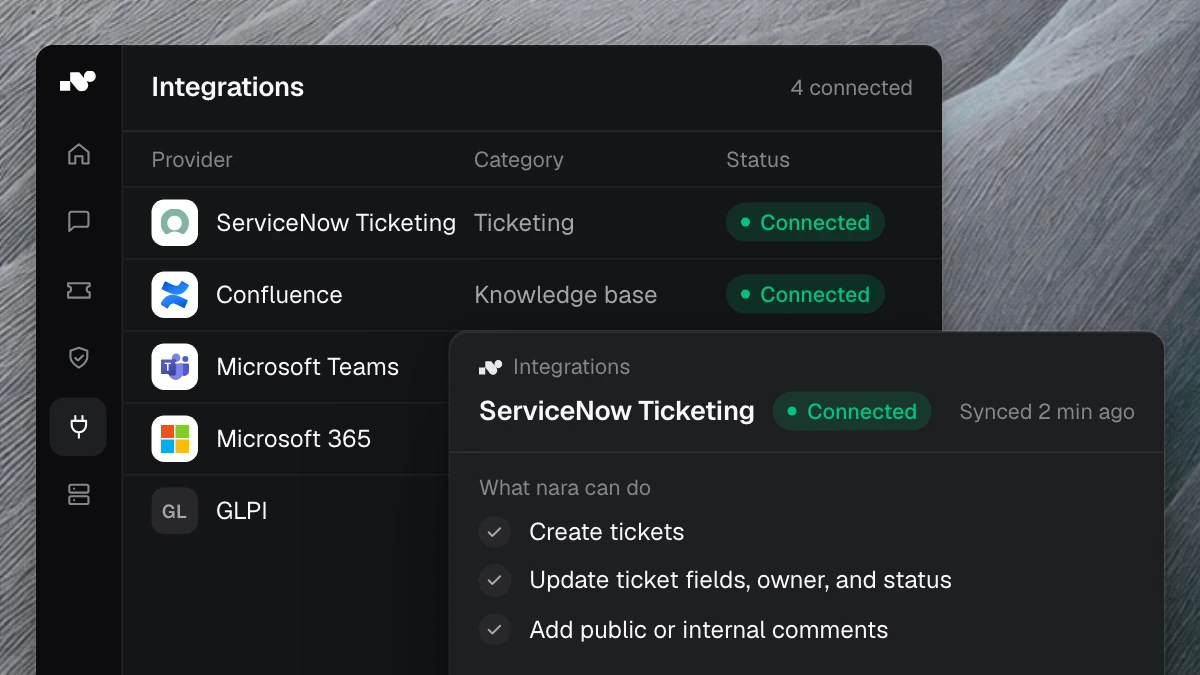Click the Connected badge in the Confluence row
Image resolution: width=1200 pixels, height=675 pixels.
click(x=805, y=295)
